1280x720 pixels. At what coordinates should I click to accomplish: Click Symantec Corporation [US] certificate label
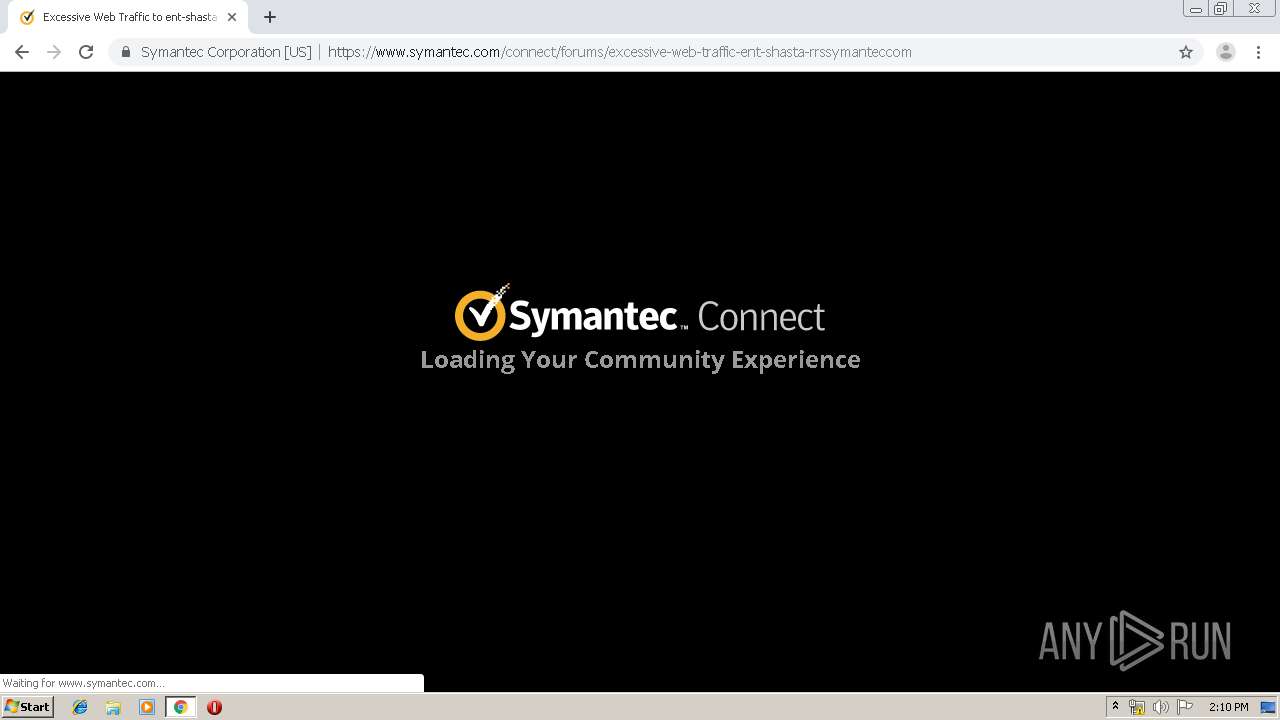pos(226,52)
